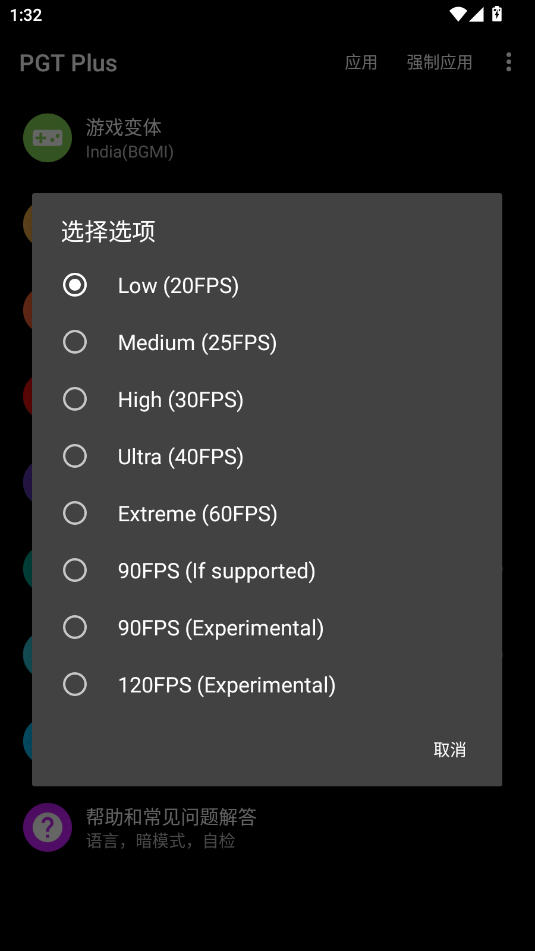
Task: Select High (30FPS) frame rate
Action: (x=267, y=400)
